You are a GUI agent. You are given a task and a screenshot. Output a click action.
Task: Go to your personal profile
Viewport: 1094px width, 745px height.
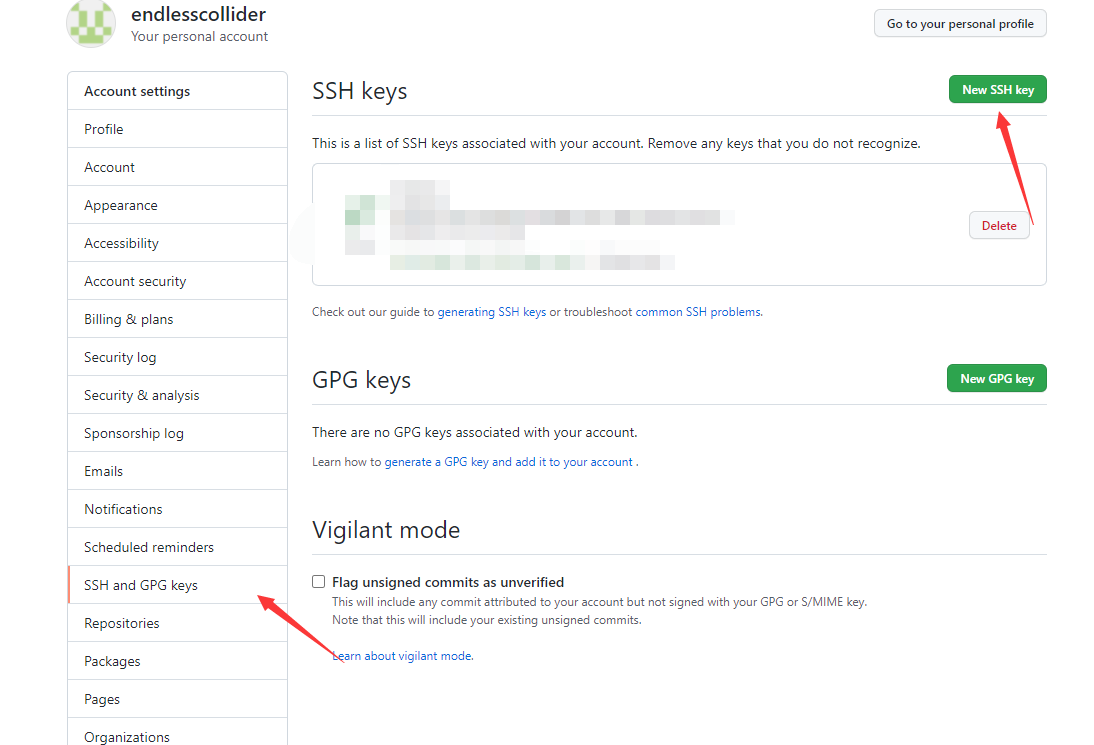point(960,24)
